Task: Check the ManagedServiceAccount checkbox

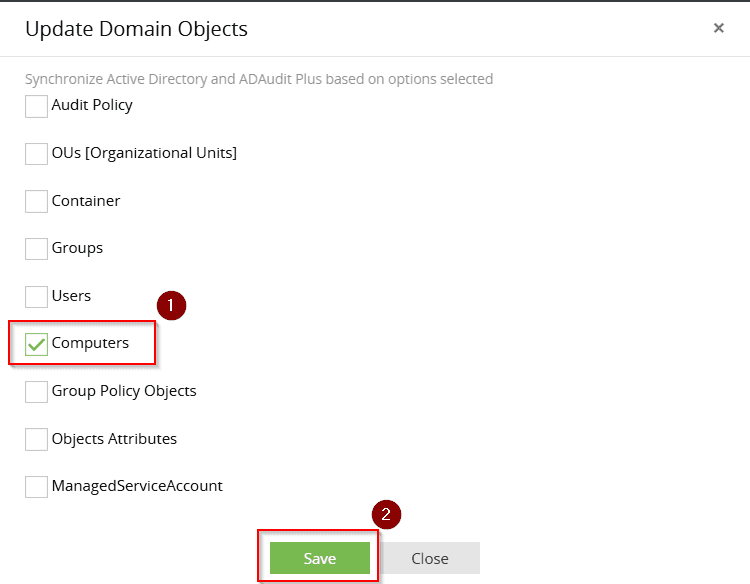Action: 36,487
